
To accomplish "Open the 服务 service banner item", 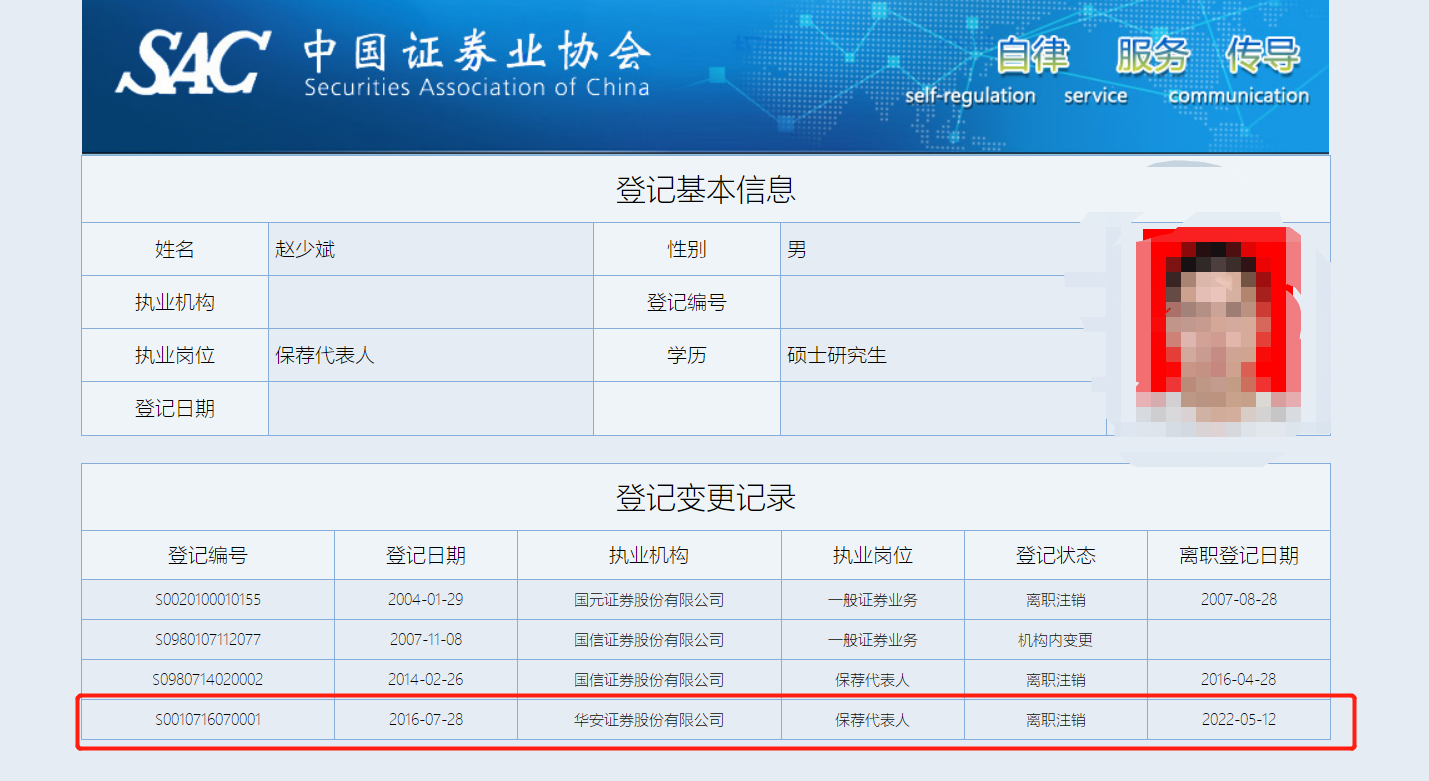I will point(1152,56).
